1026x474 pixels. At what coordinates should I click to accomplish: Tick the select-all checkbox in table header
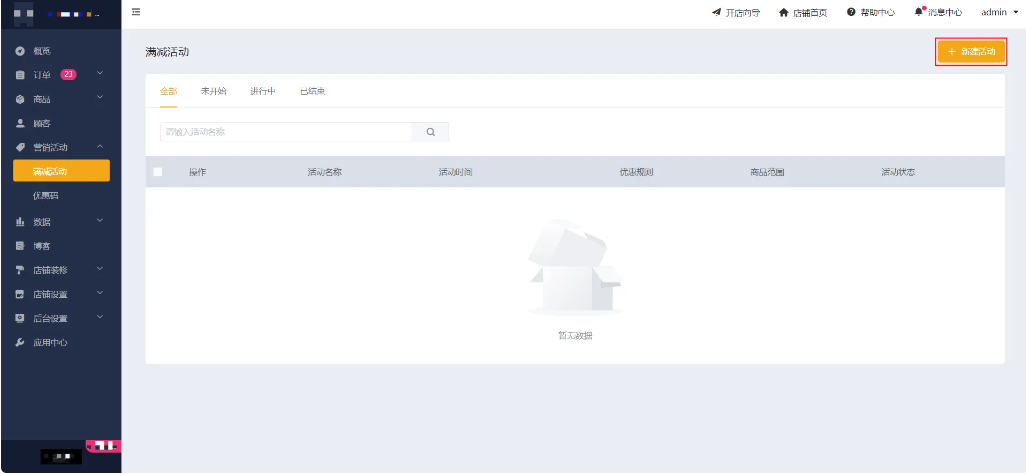pos(158,172)
